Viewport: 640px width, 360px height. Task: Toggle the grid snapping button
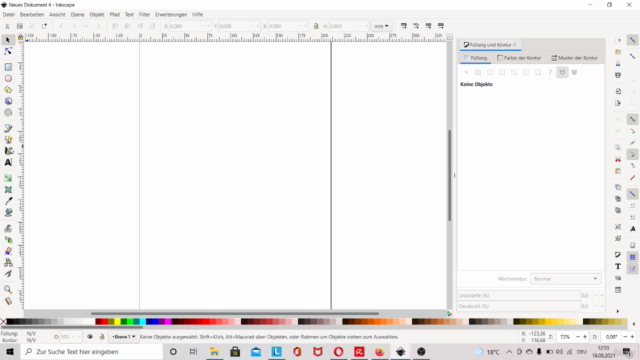click(x=632, y=257)
